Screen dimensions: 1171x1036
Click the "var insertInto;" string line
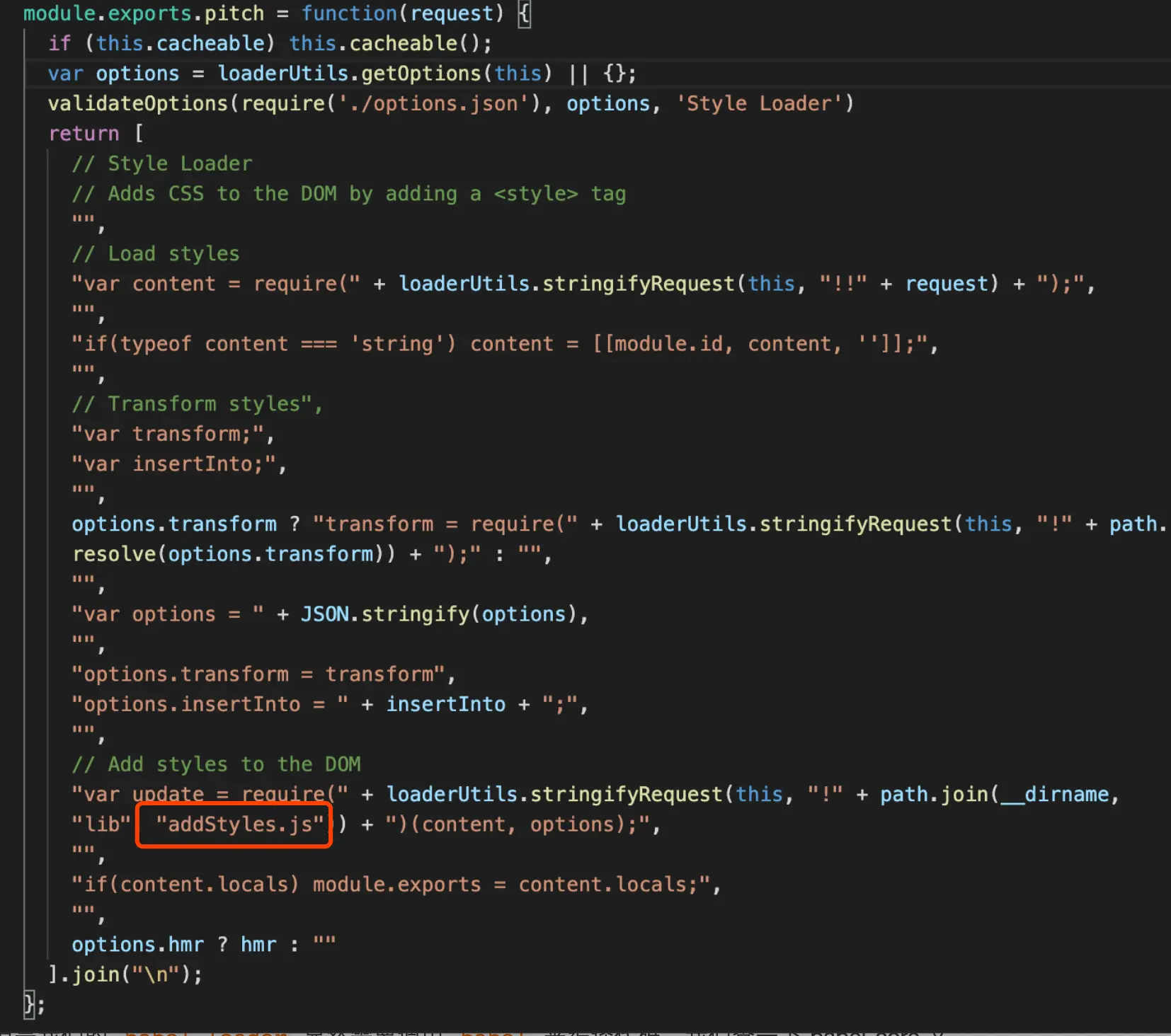[x=177, y=464]
